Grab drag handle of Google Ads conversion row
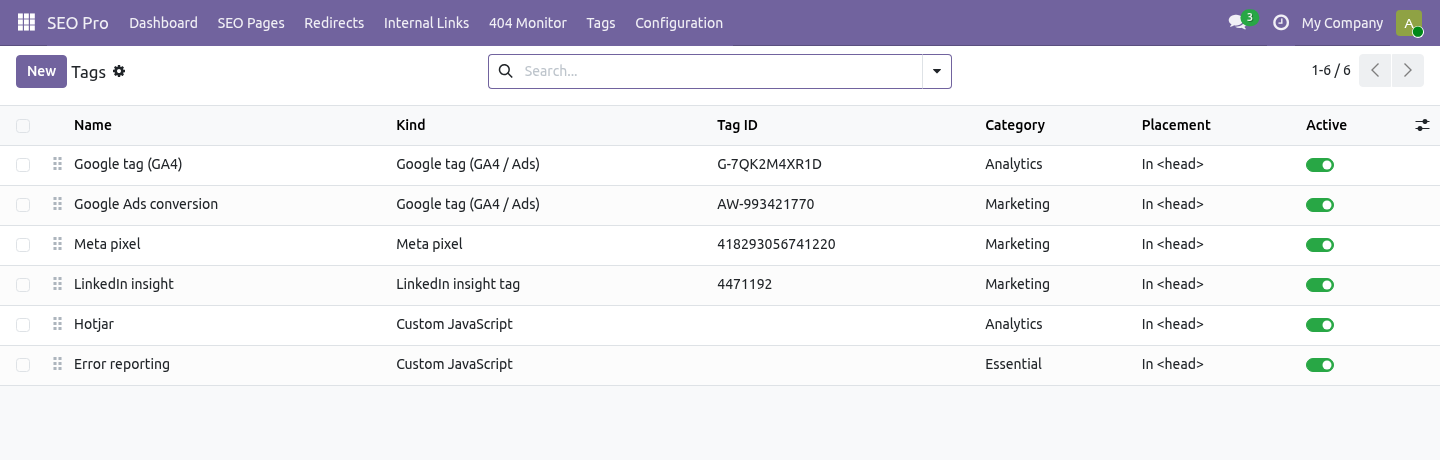 (x=57, y=204)
